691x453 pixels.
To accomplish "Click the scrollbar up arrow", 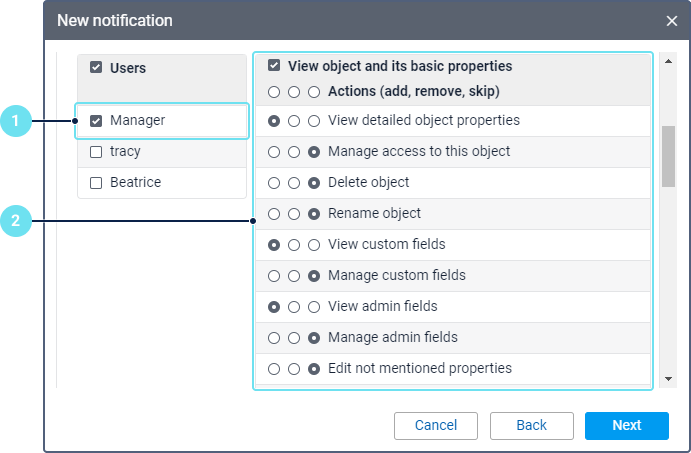I will click(668, 62).
